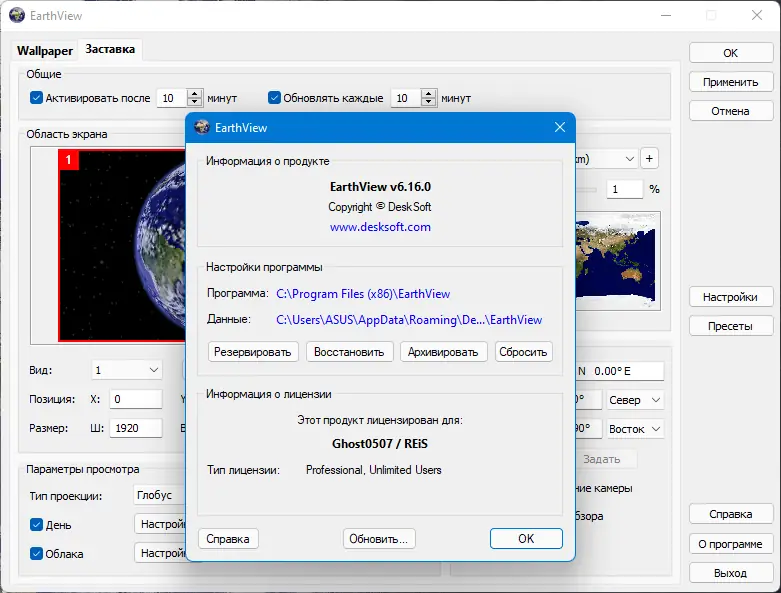
Task: Click the plus button next to the map dropdown
Action: coord(649,159)
